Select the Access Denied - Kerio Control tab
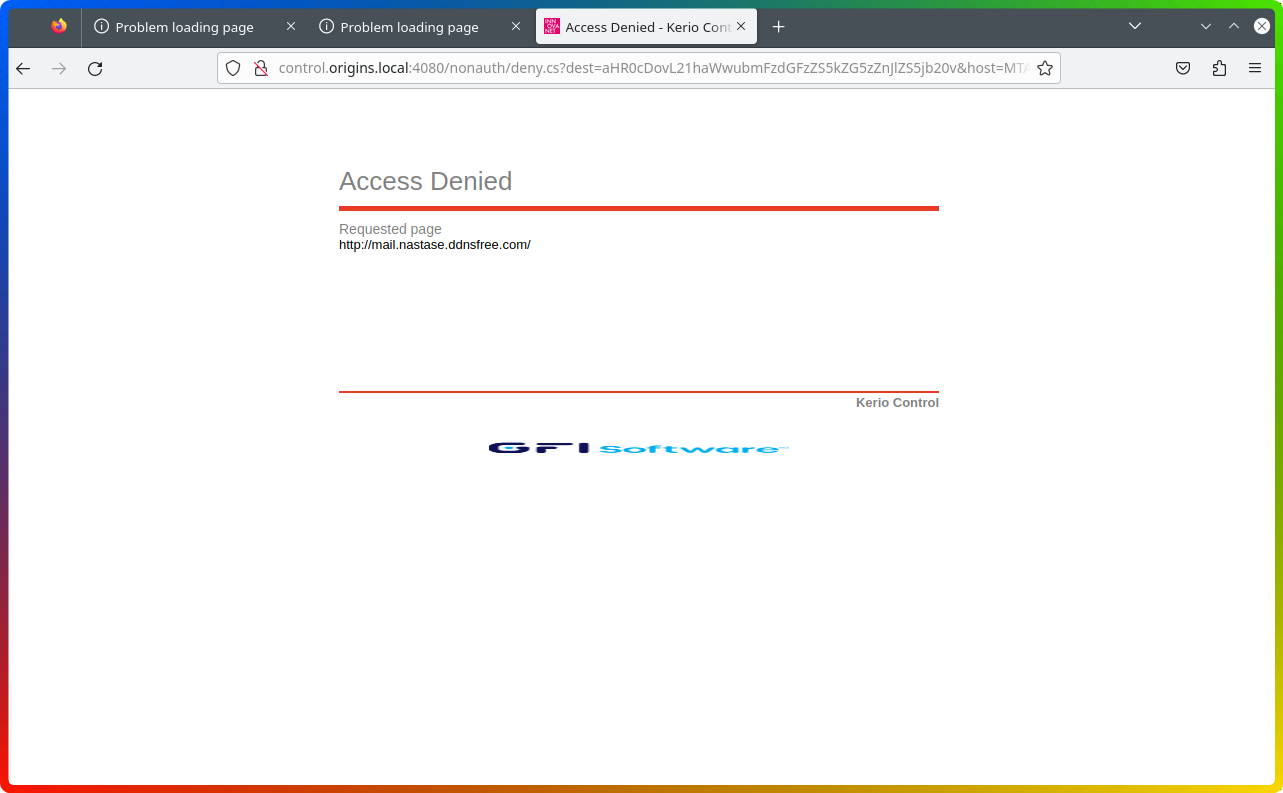Screen dimensions: 1283x793 tap(638, 27)
